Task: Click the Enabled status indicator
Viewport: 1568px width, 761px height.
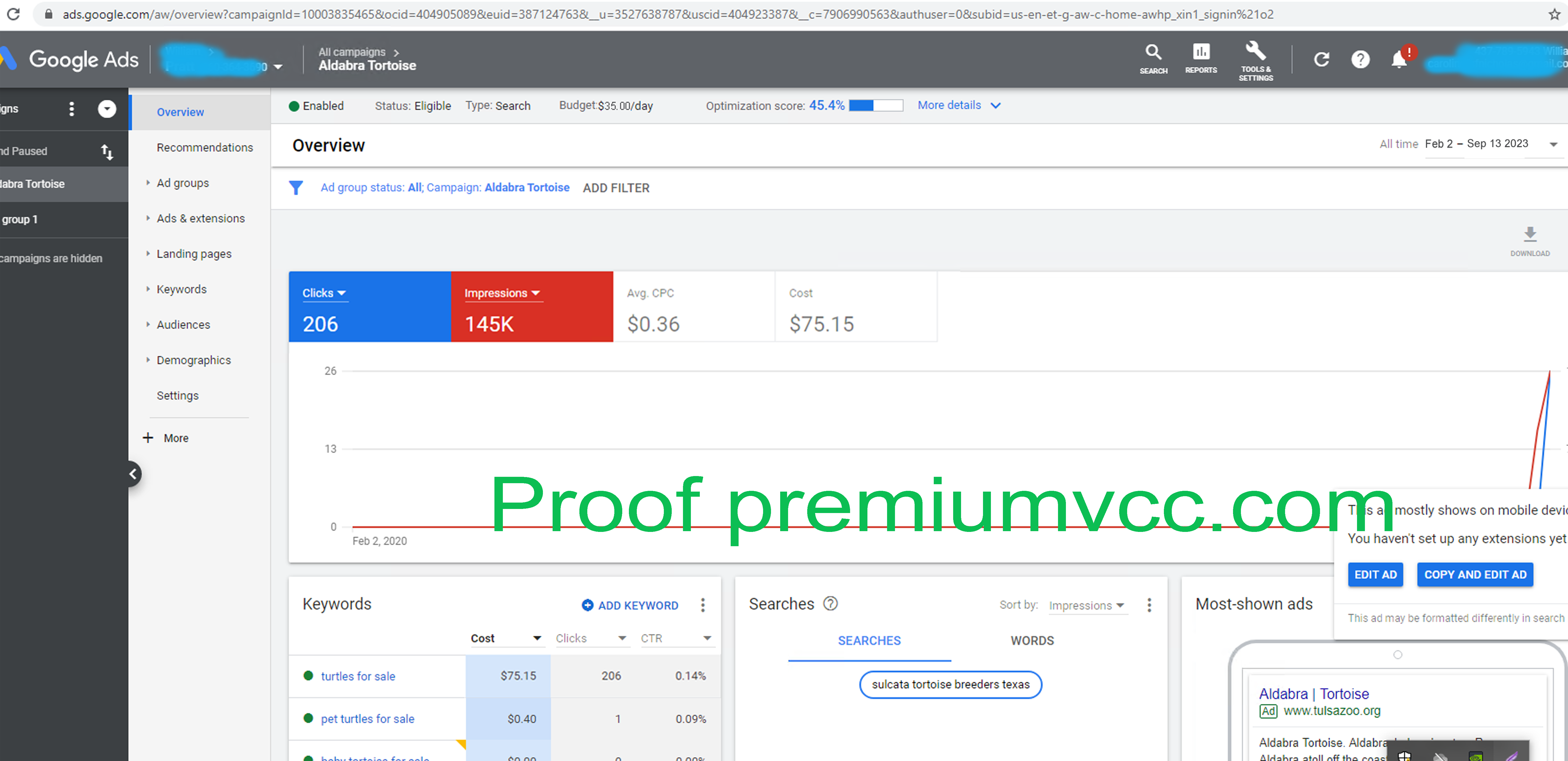Action: point(316,106)
